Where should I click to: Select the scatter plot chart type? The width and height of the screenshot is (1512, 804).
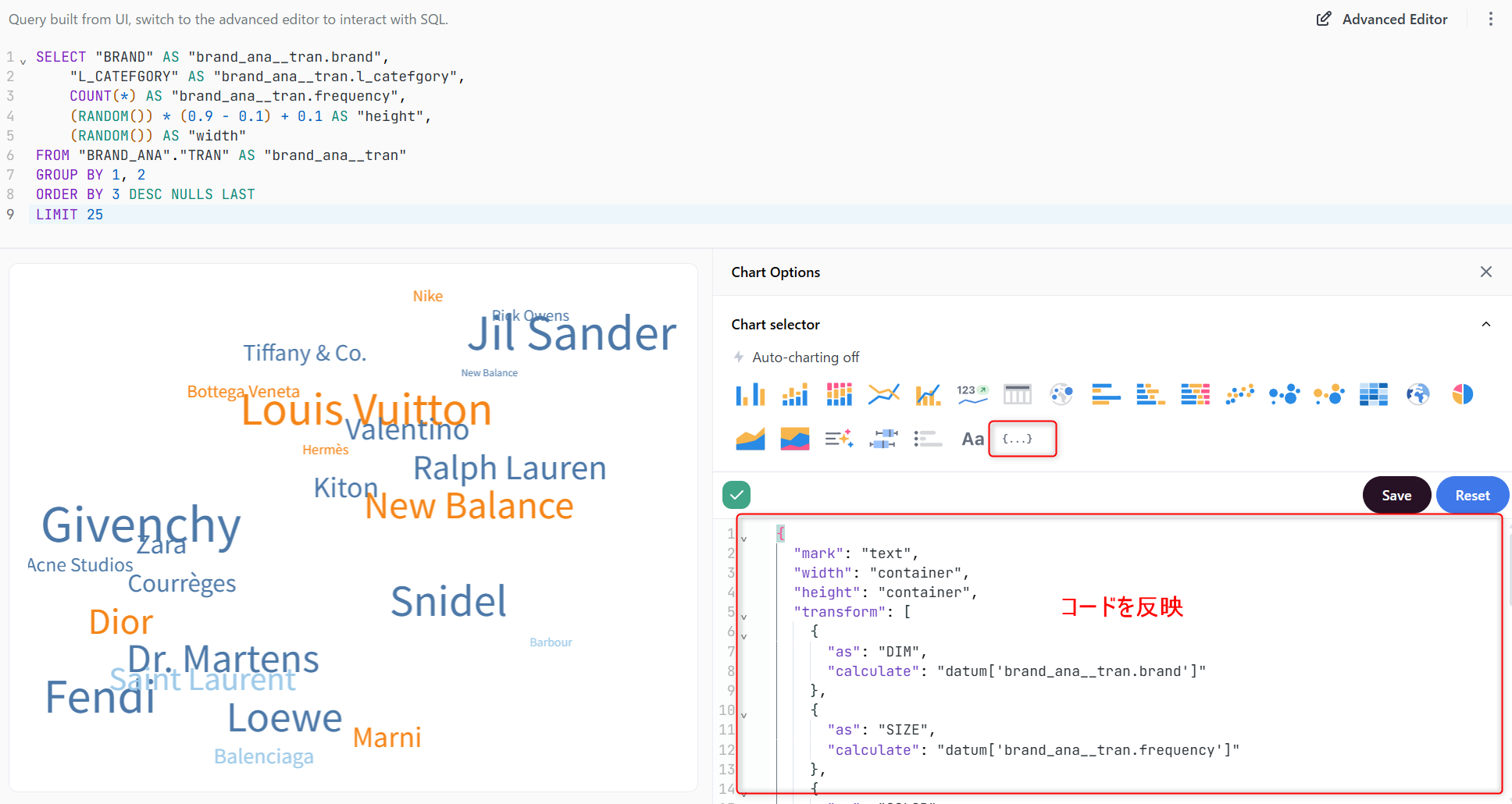pyautogui.click(x=1240, y=395)
